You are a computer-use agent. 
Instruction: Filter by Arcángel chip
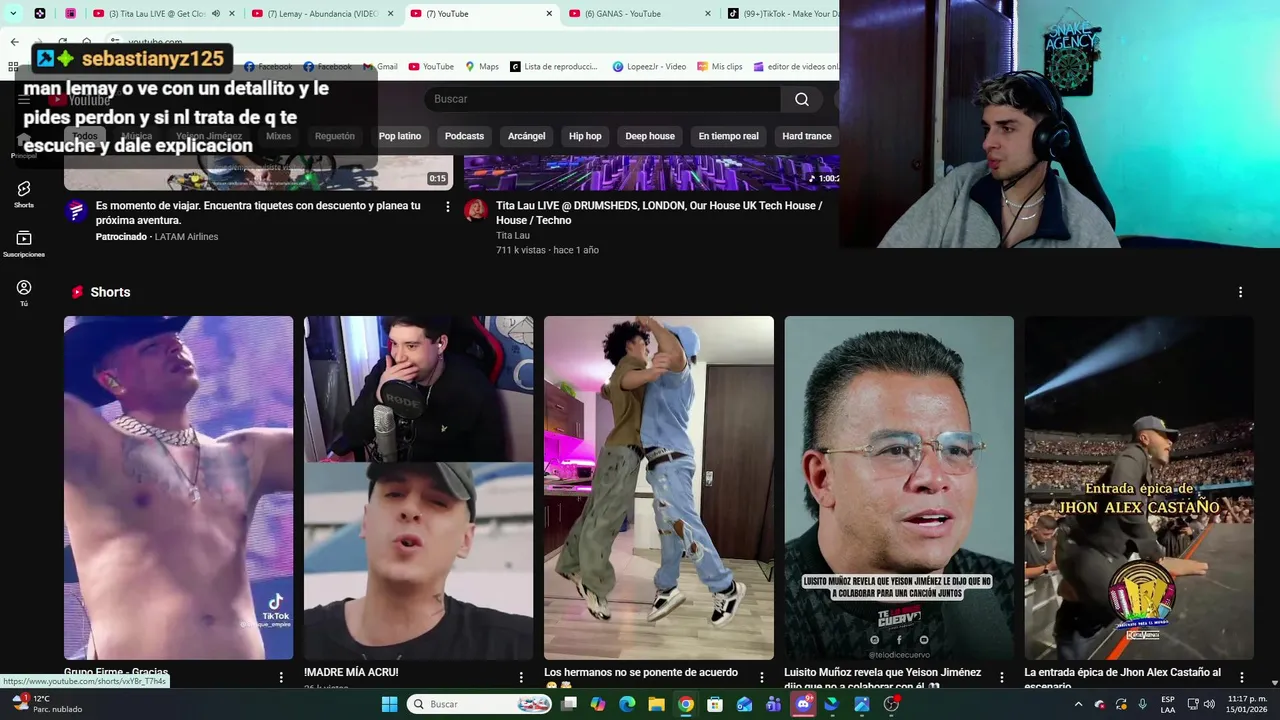click(x=526, y=136)
